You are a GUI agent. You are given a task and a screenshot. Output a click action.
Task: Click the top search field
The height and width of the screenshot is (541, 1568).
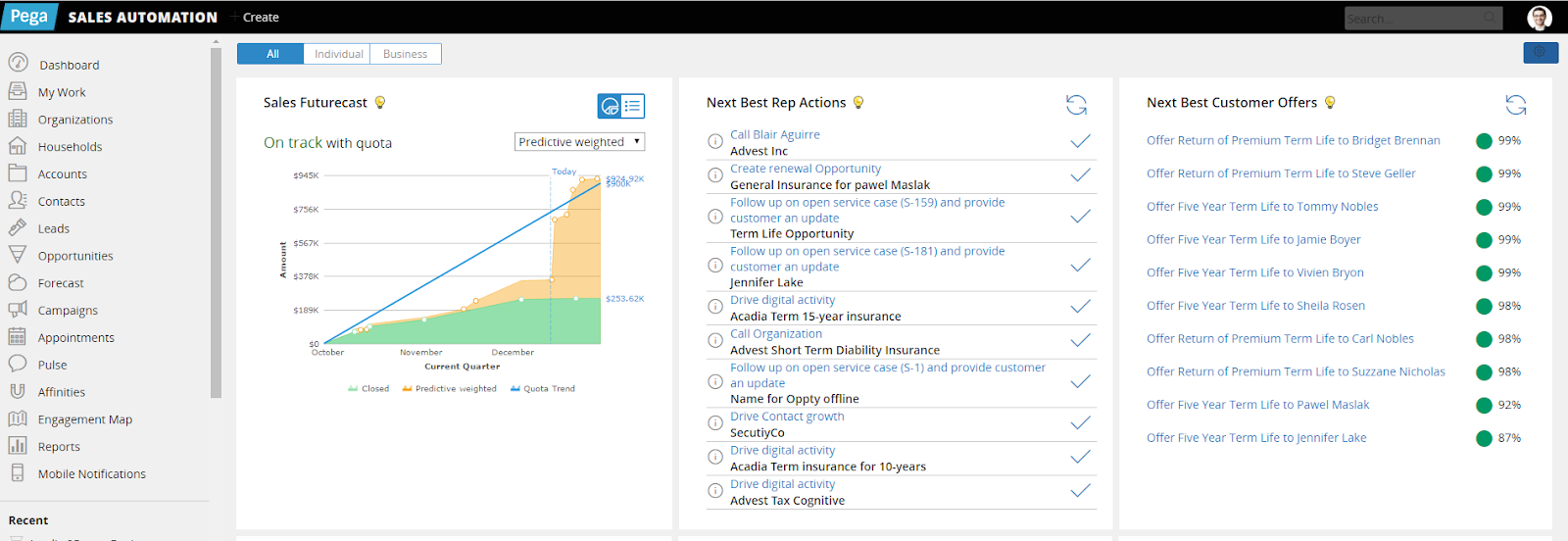1422,18
